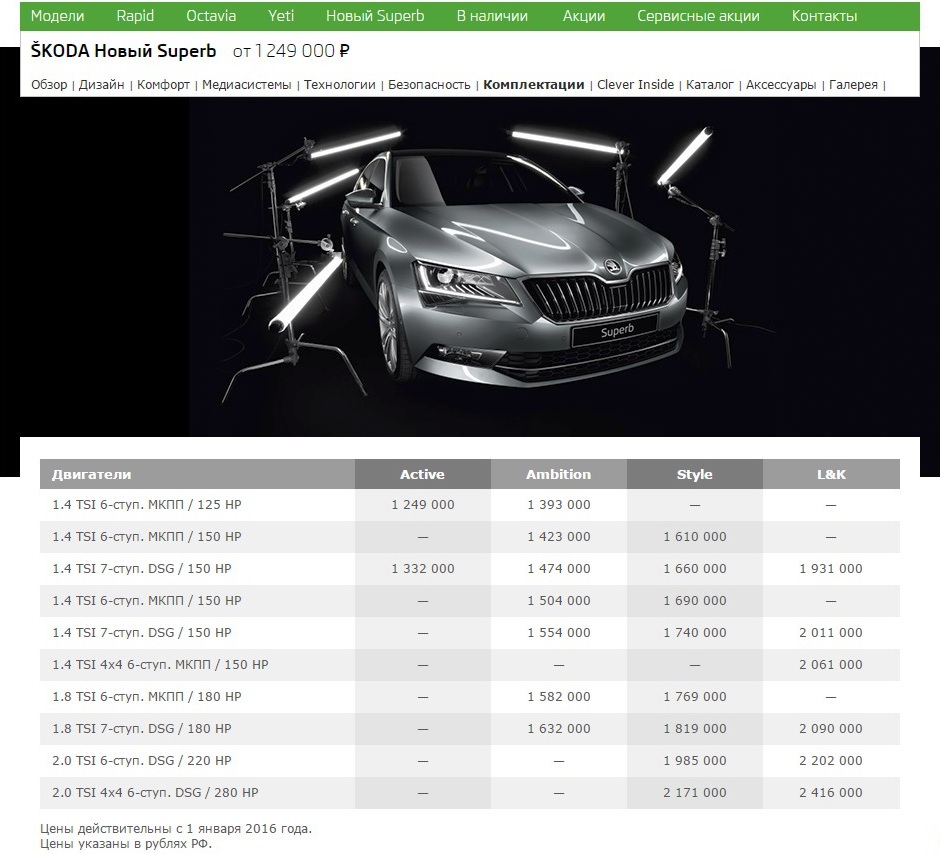This screenshot has width=940, height=854.
Task: Click the Ambition price 1 632 000
Action: pyautogui.click(x=559, y=729)
